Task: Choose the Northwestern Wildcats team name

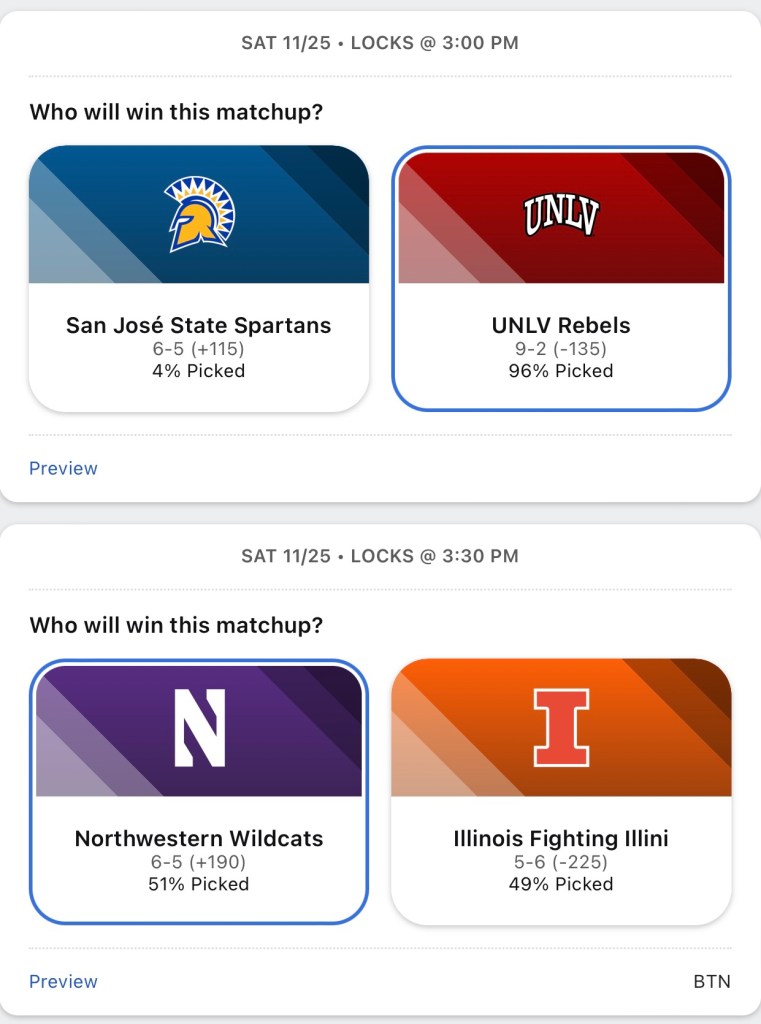Action: coord(199,838)
